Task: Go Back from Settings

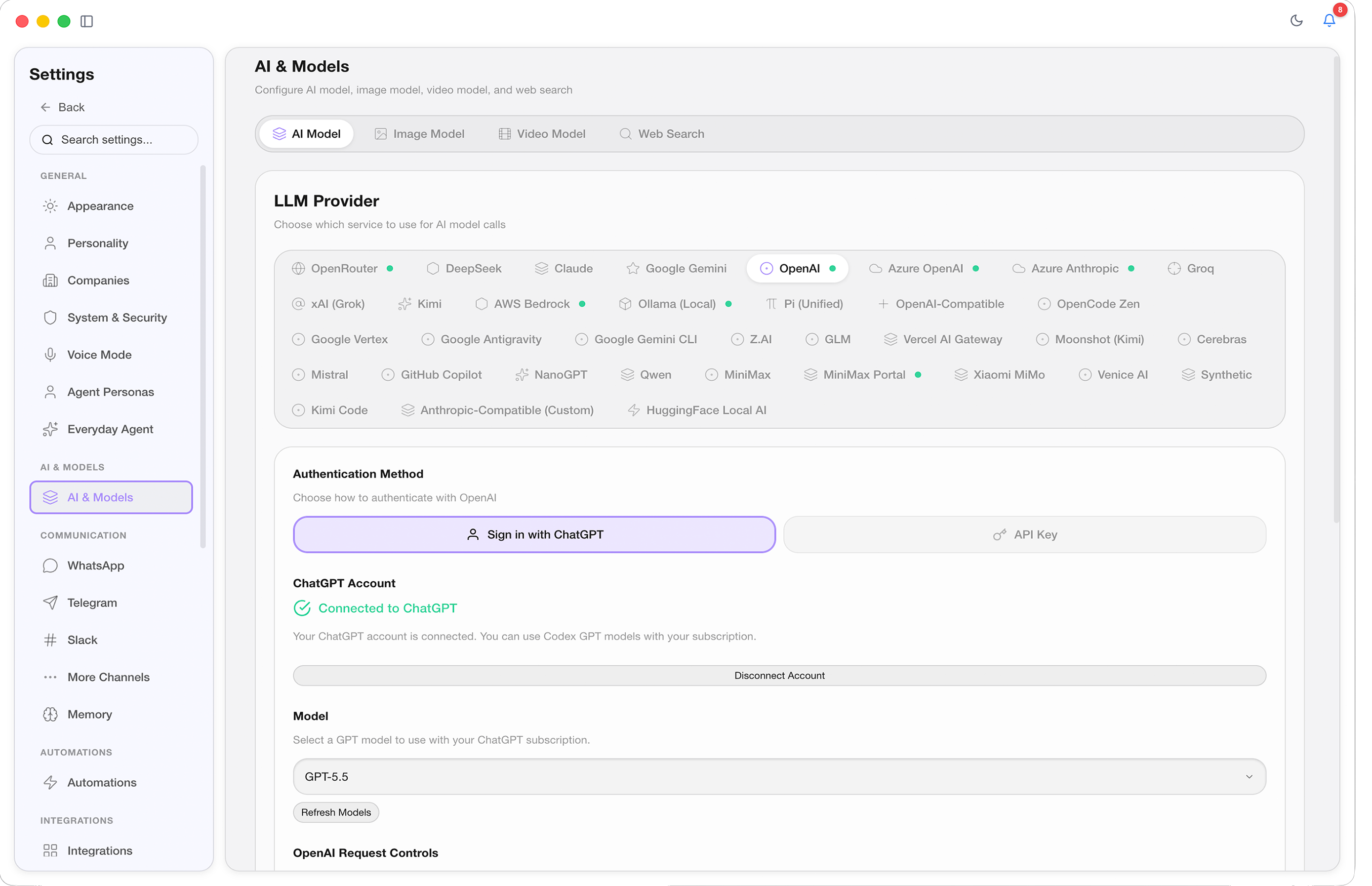Action: 63,107
